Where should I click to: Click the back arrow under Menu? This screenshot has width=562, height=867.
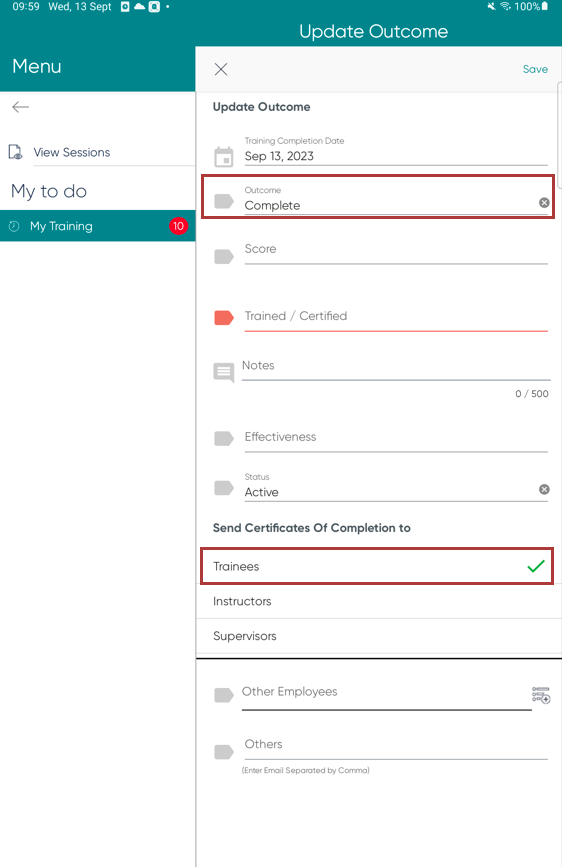point(20,107)
